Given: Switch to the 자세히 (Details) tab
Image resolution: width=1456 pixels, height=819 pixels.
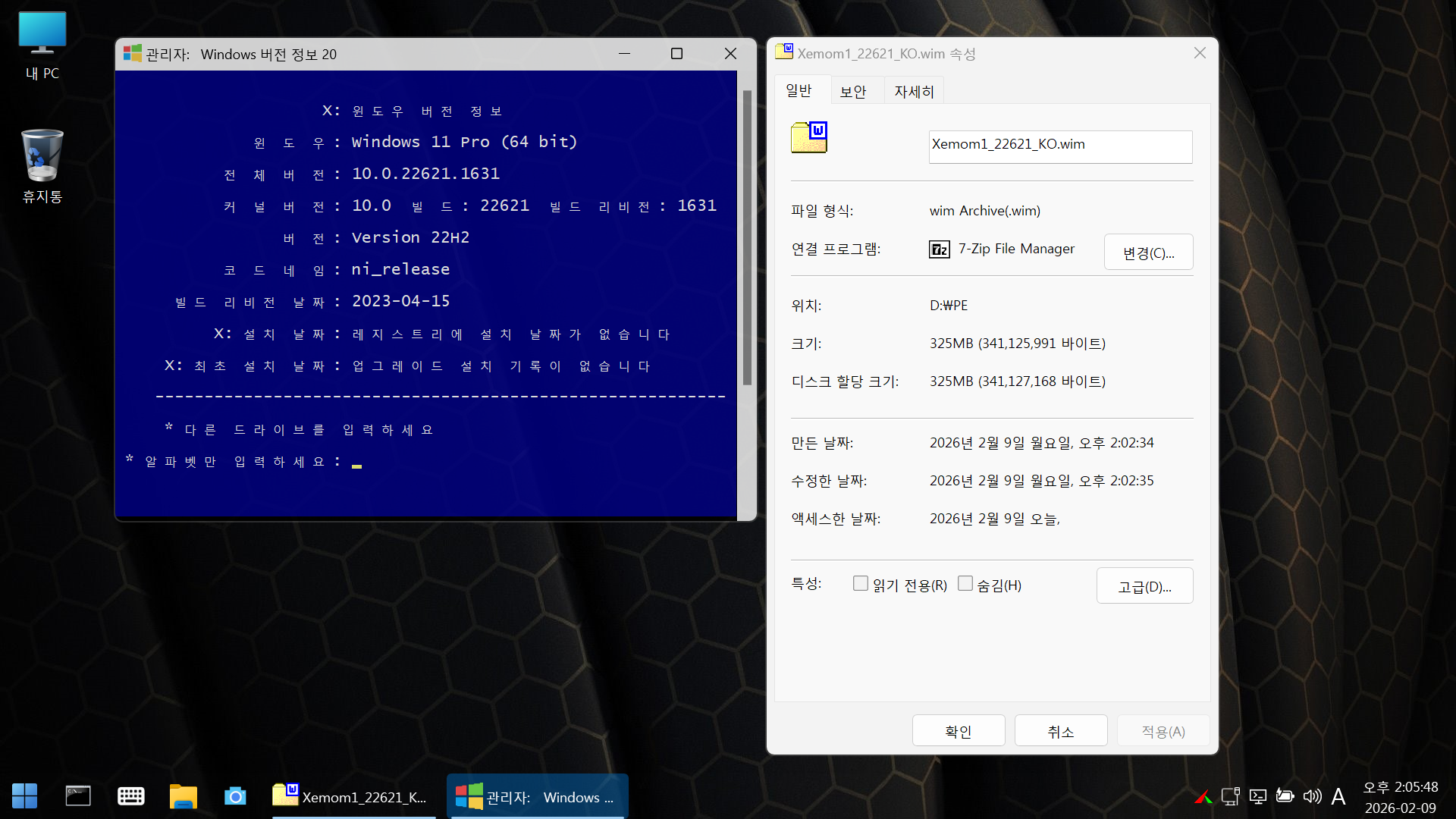Looking at the screenshot, I should tap(913, 92).
